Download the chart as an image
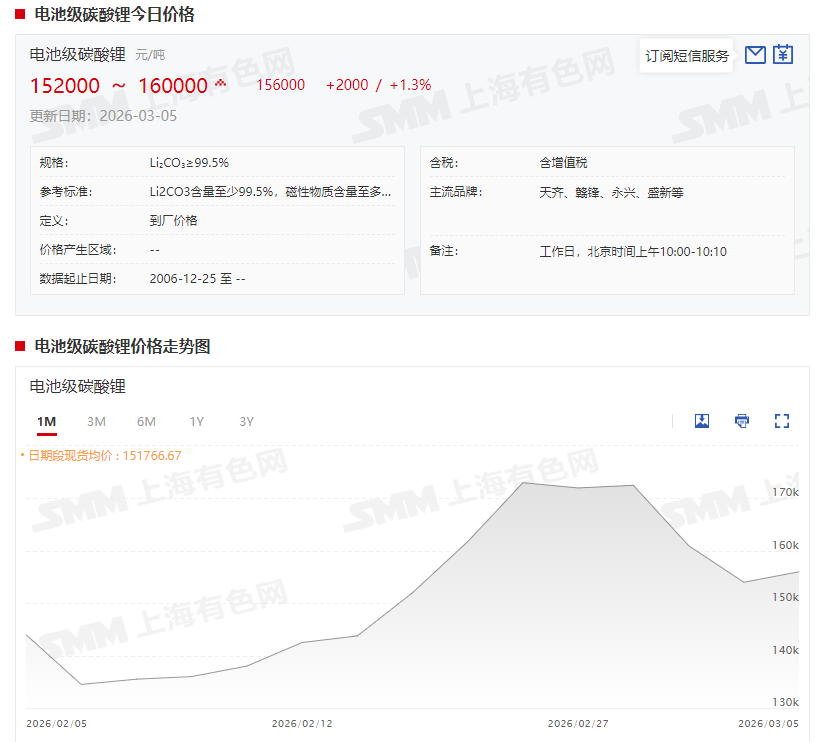822x742 pixels. [702, 421]
